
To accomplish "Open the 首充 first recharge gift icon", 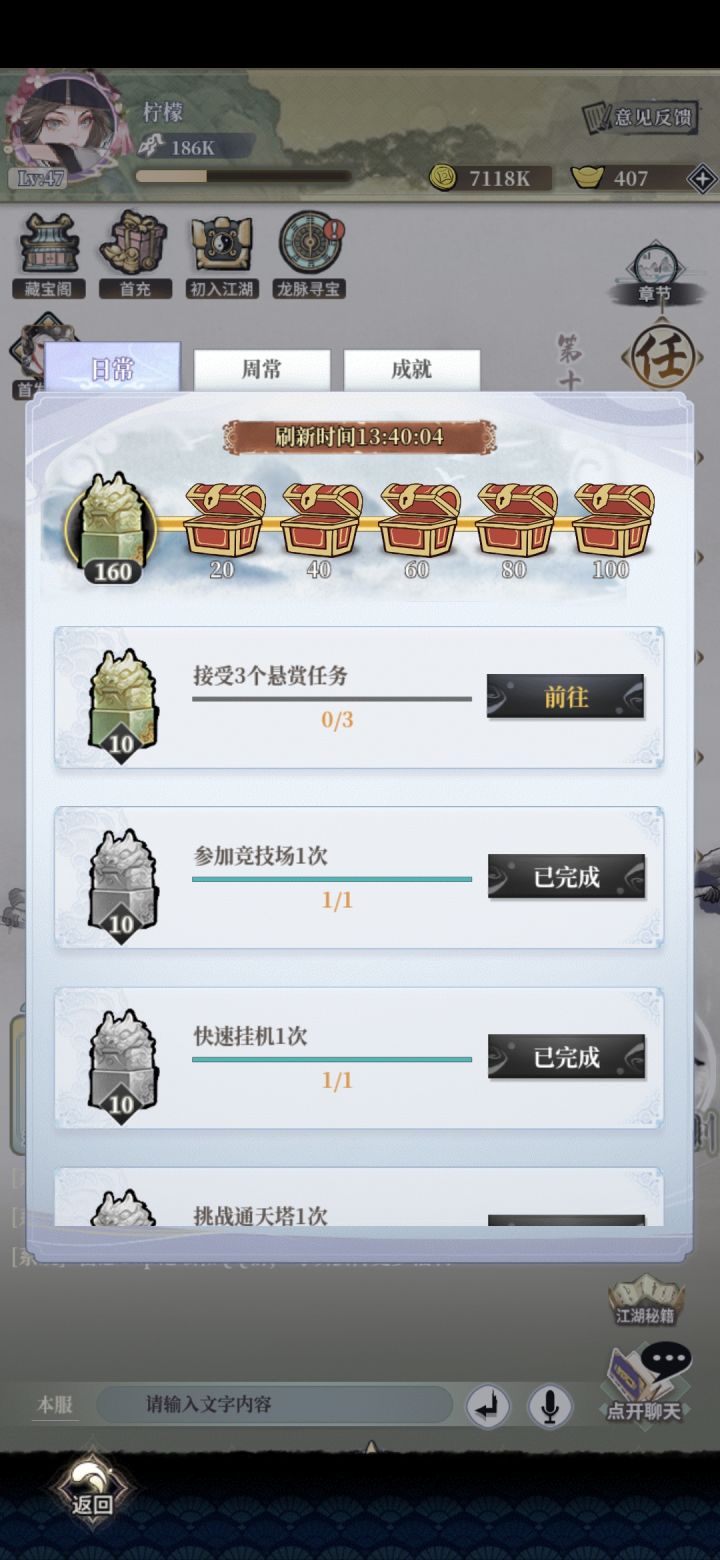I will click(134, 254).
